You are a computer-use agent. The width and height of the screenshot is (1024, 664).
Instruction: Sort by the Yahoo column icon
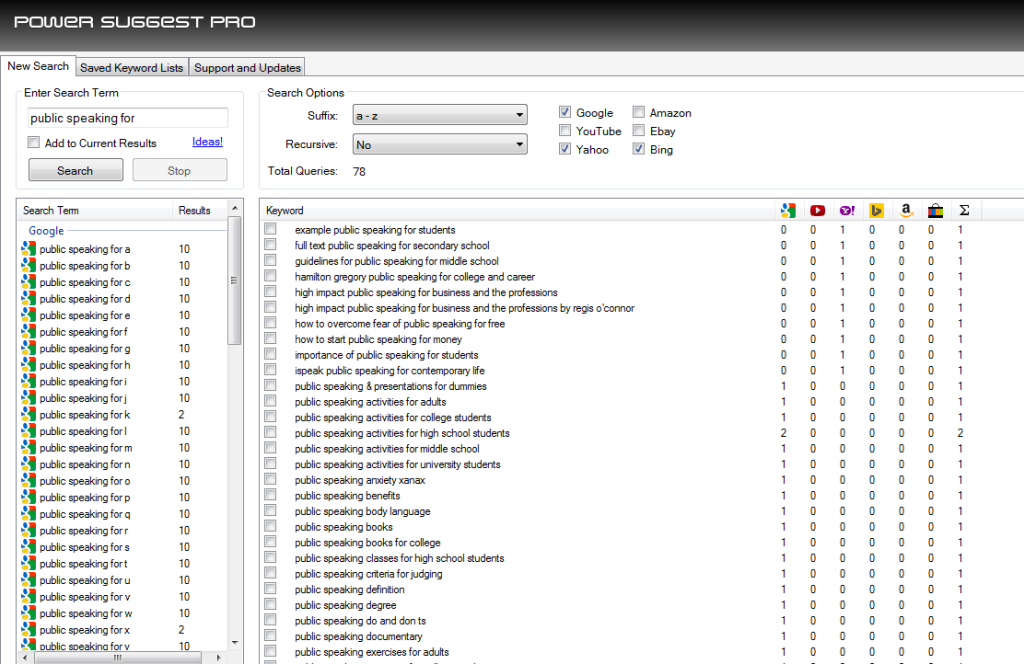point(847,210)
